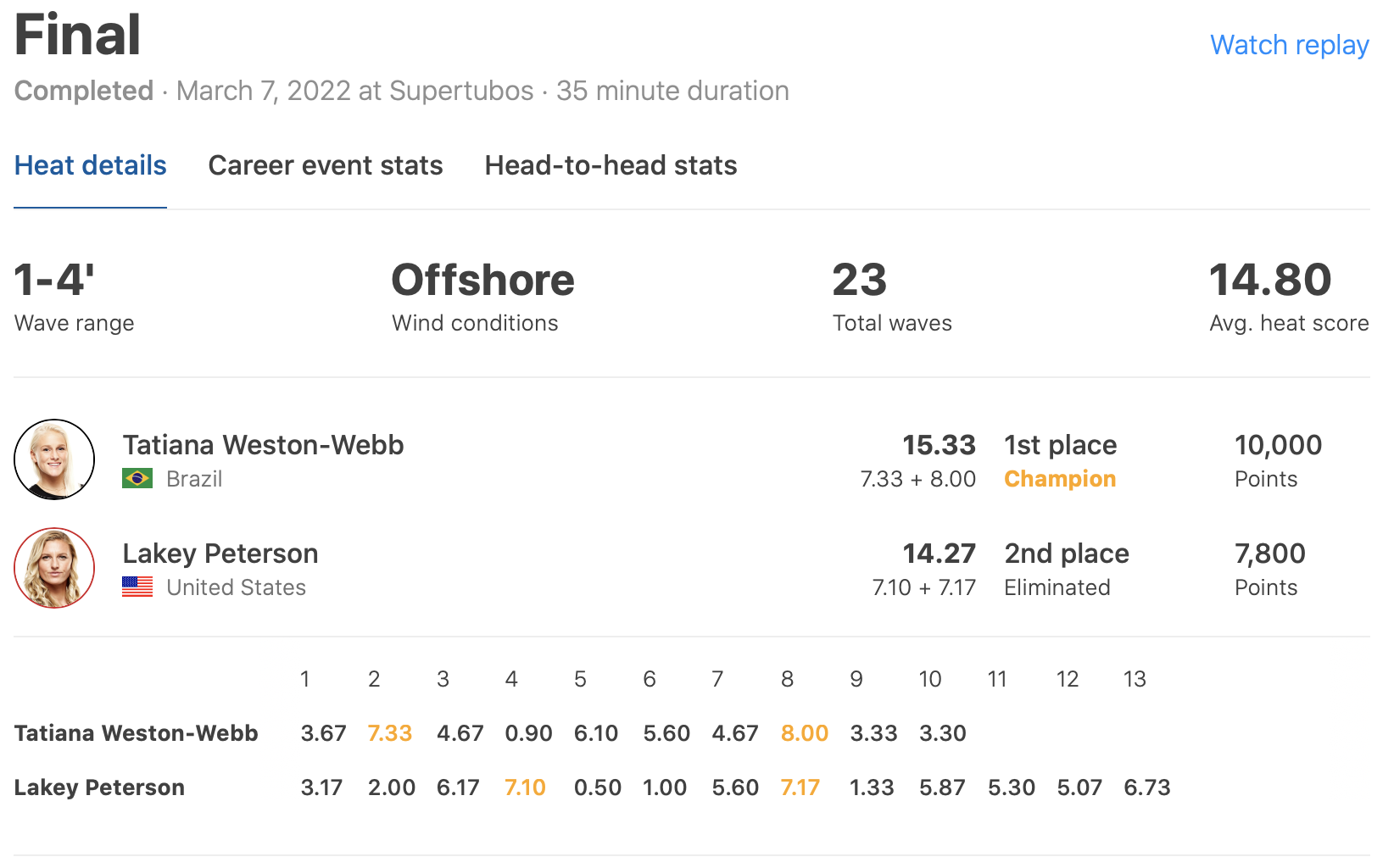Click the United States flag icon
1394x868 pixels.
click(x=137, y=587)
